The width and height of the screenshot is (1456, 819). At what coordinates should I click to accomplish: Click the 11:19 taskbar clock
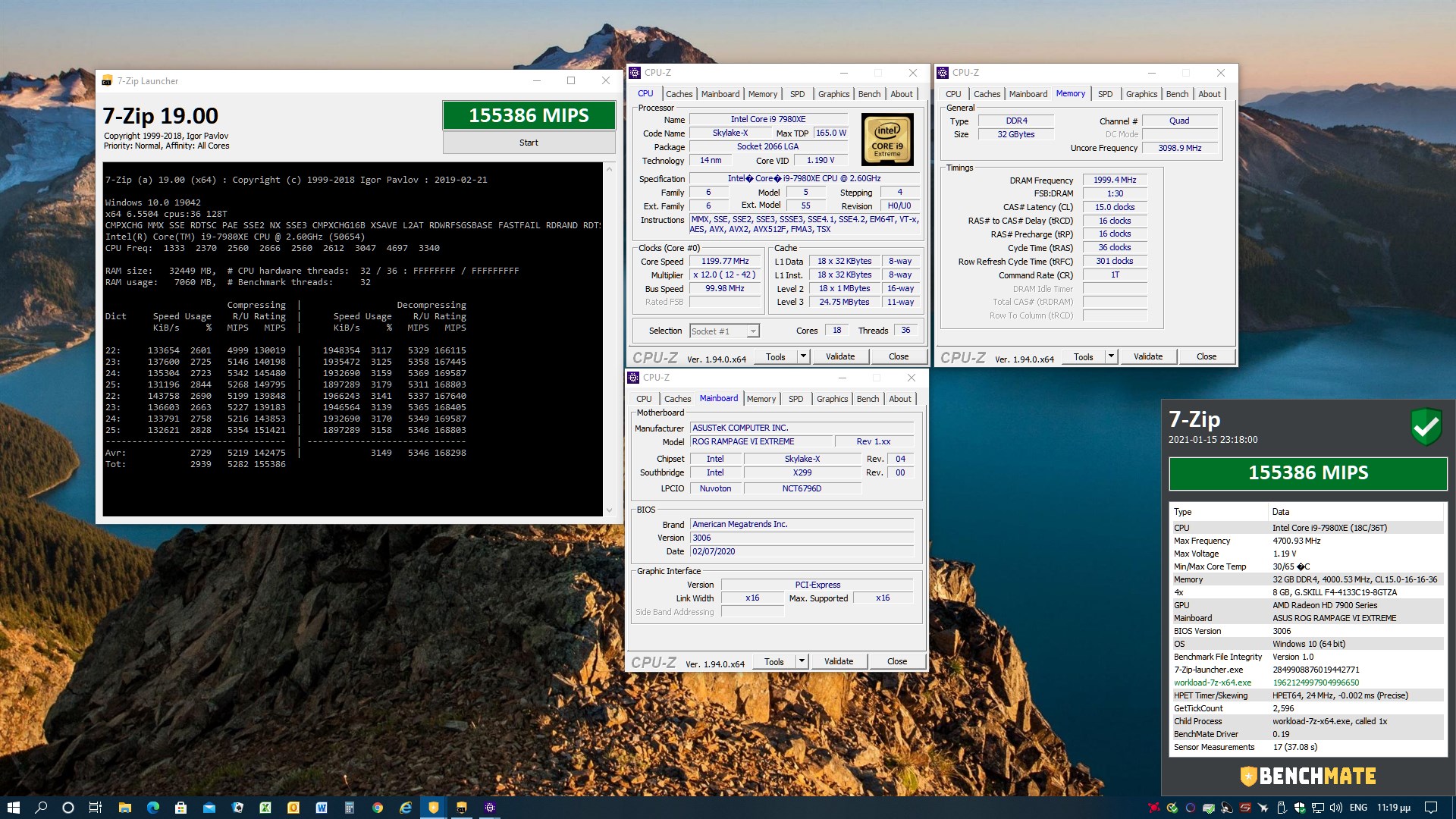coord(1394,808)
